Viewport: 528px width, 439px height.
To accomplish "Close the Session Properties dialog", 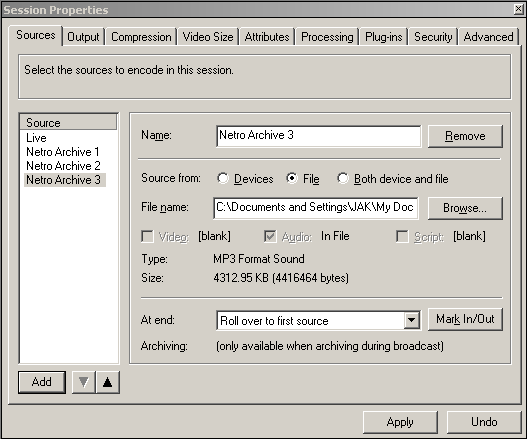I will (x=519, y=9).
